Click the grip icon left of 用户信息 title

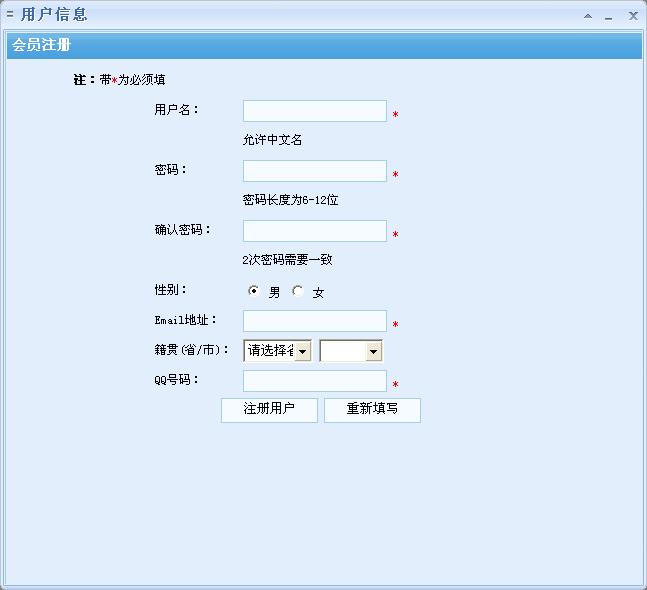point(10,15)
